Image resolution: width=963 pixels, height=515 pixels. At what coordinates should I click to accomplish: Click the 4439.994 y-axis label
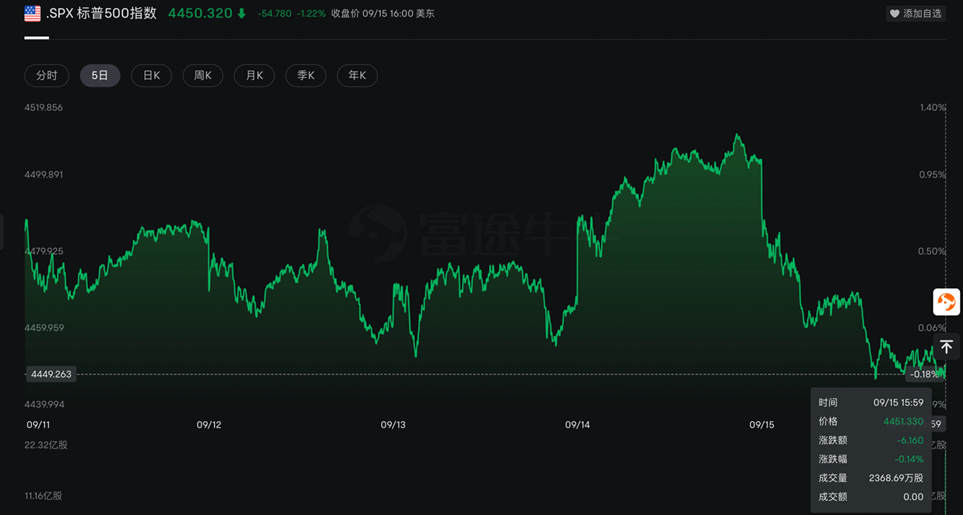coord(44,405)
